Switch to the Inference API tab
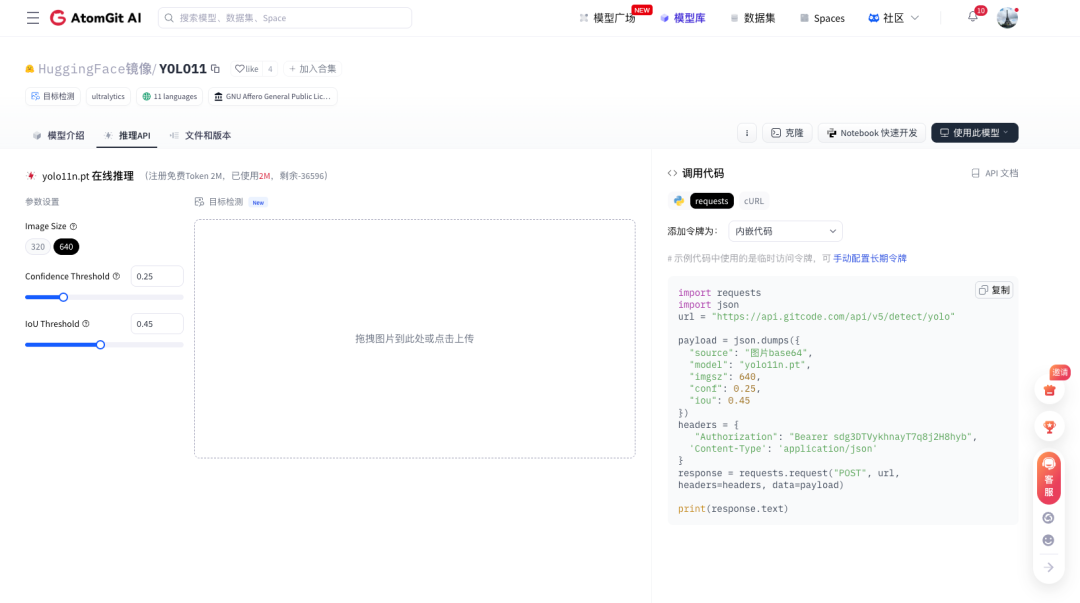The height and width of the screenshot is (603, 1080). tap(127, 135)
